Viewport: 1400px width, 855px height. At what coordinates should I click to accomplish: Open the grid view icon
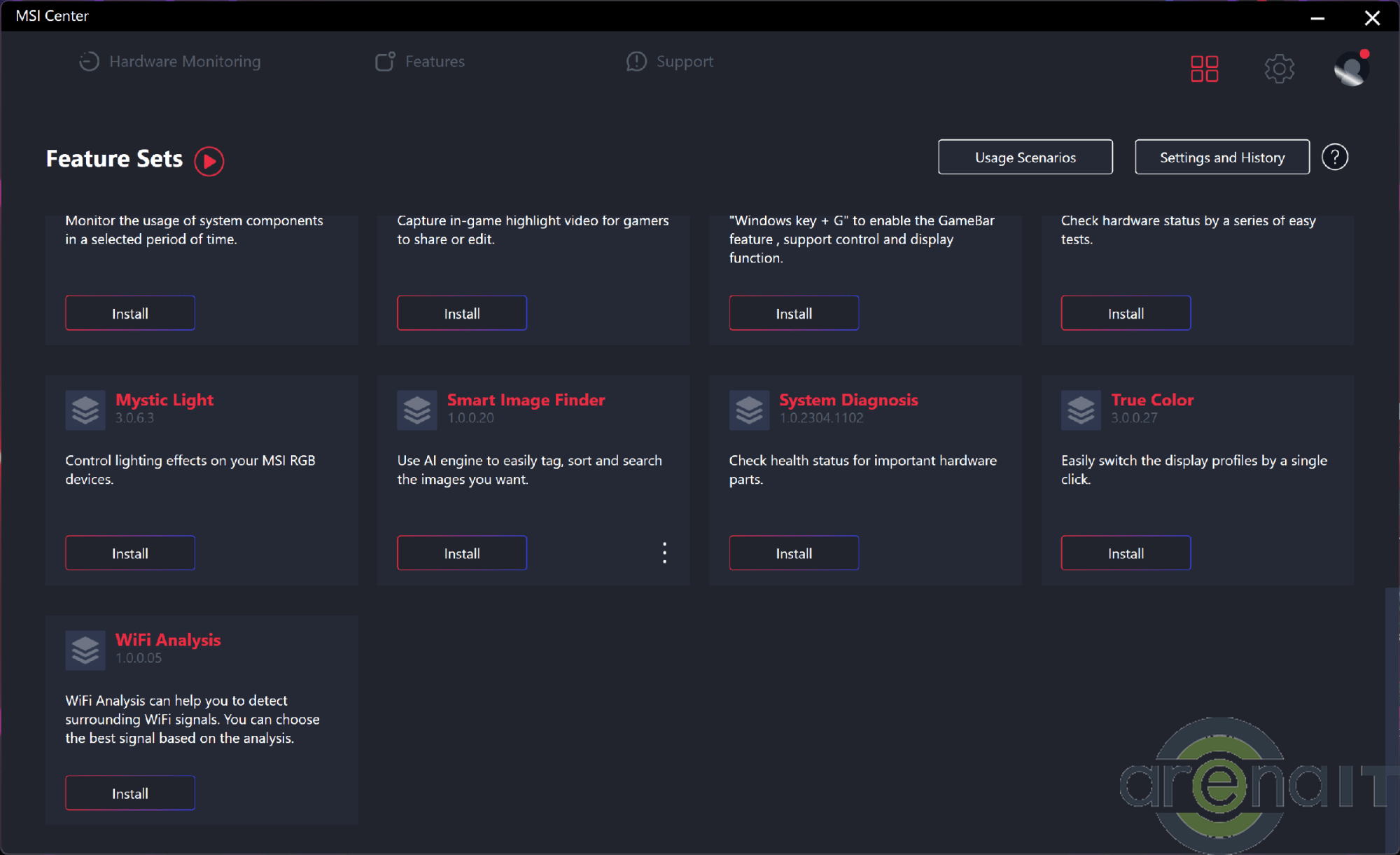[1204, 69]
